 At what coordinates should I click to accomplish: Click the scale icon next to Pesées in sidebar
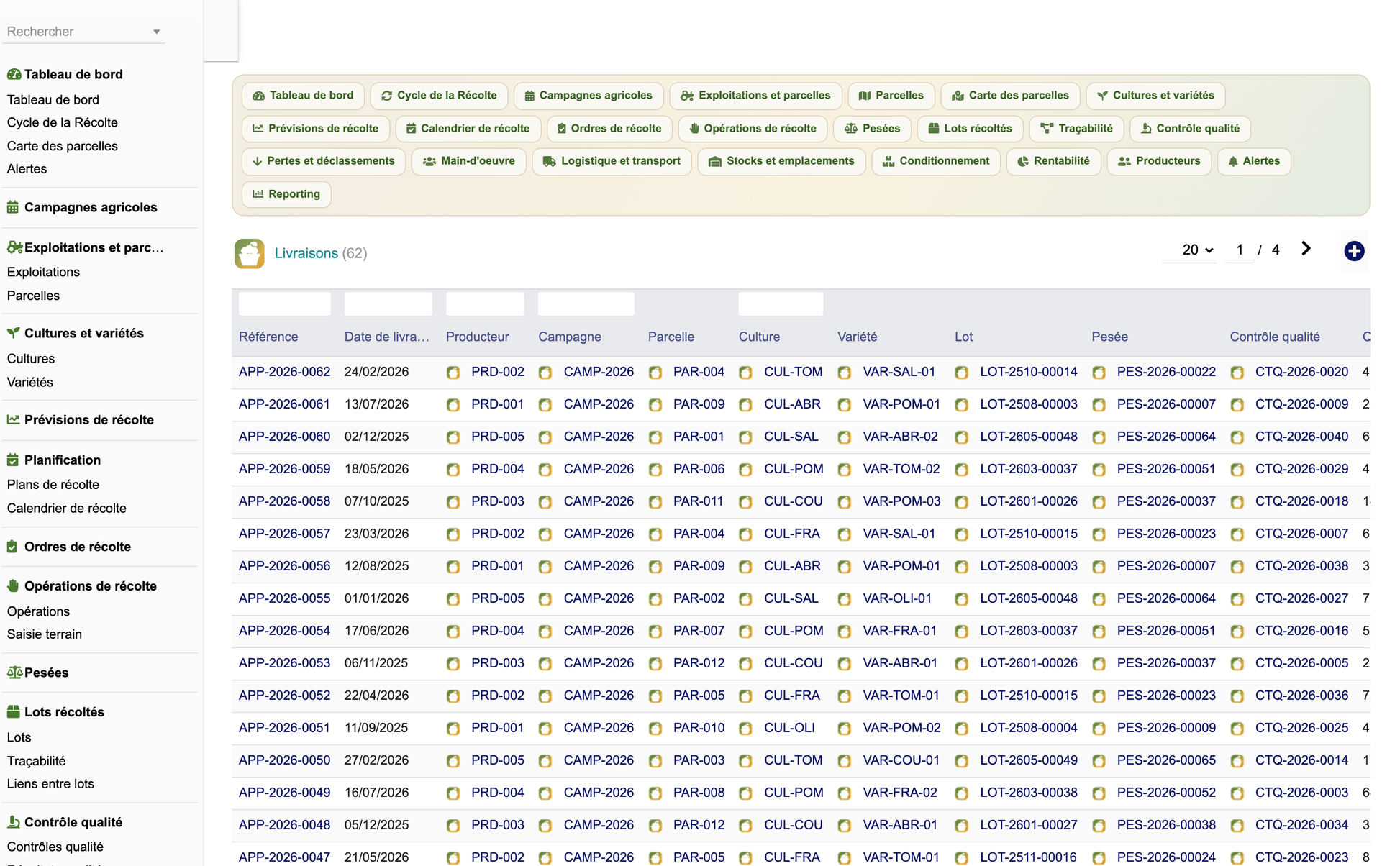14,673
